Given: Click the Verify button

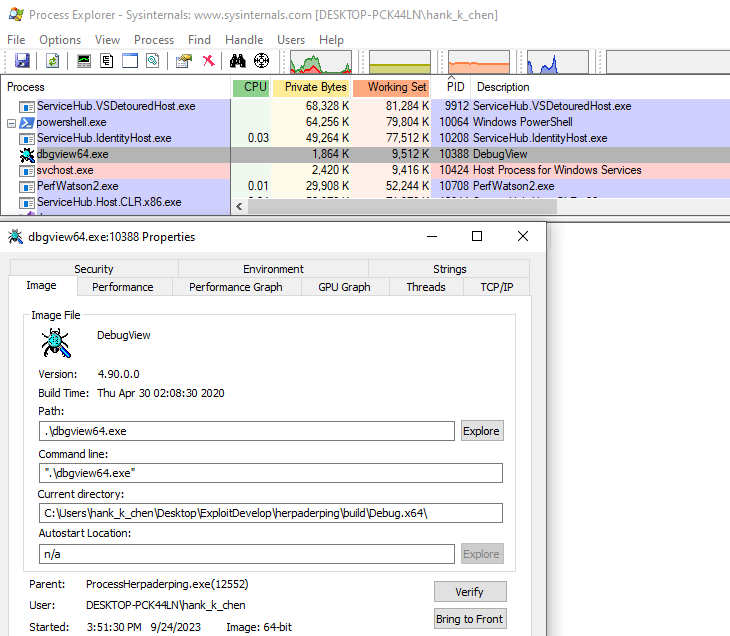Looking at the screenshot, I should [470, 592].
